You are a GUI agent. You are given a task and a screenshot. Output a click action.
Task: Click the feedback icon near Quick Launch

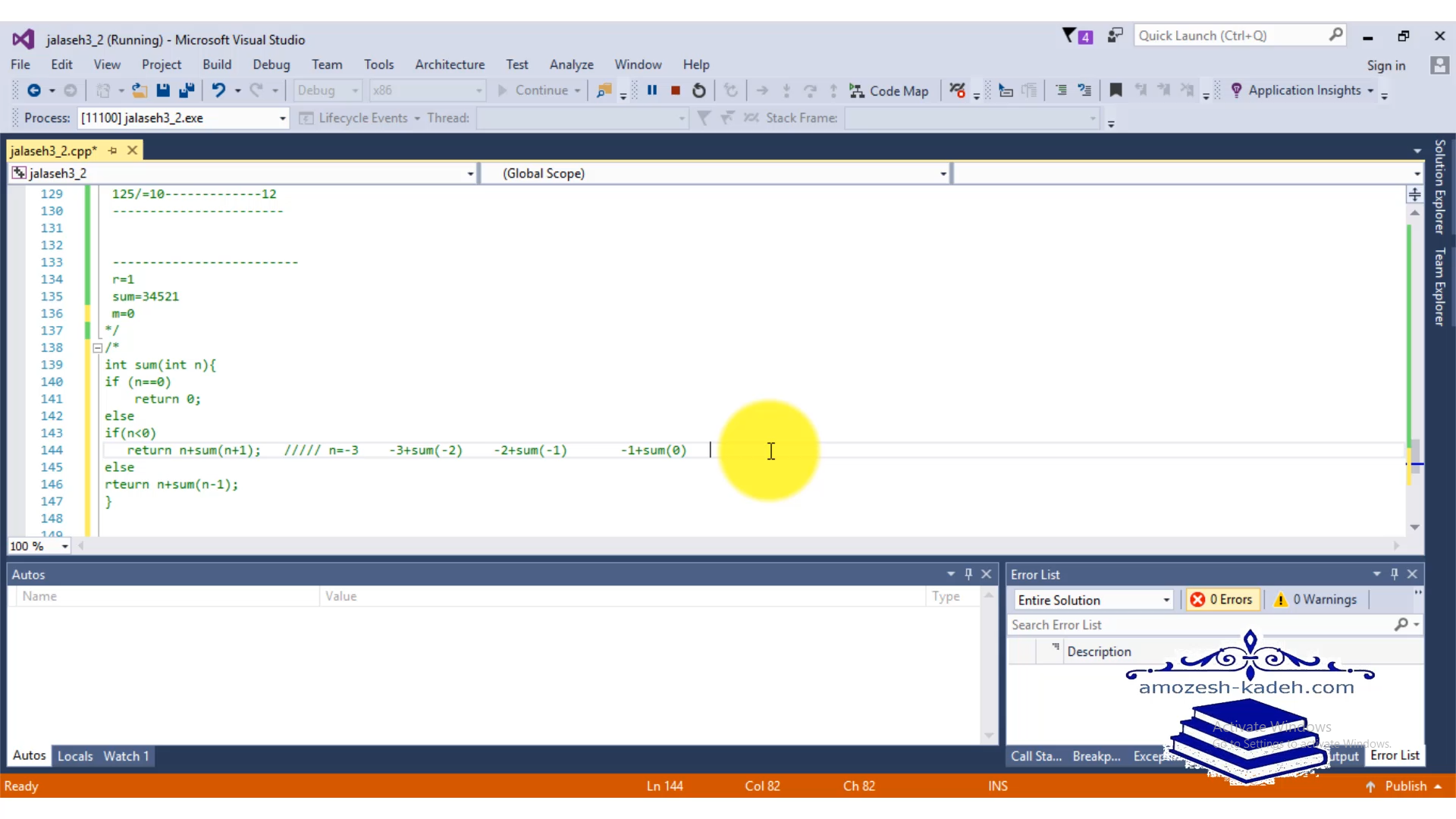1115,36
